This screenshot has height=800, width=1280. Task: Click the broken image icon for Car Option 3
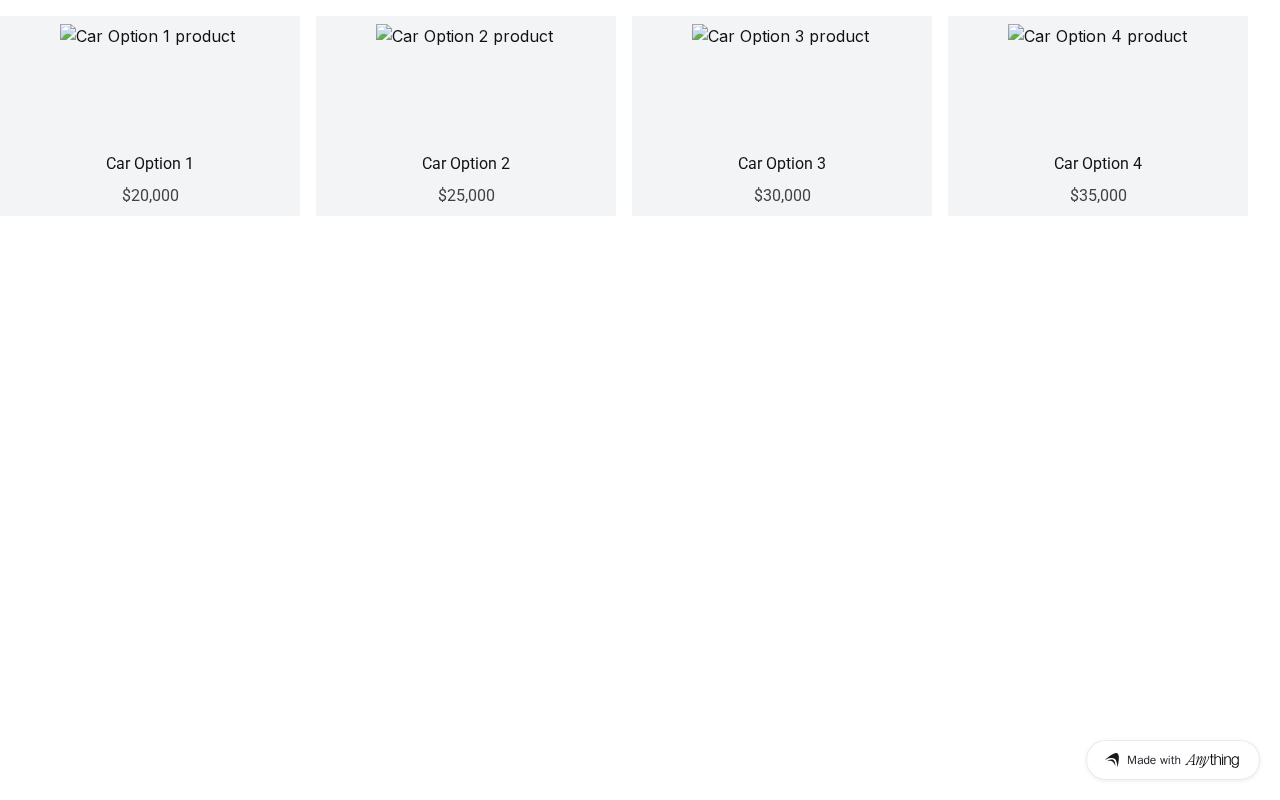(700, 36)
